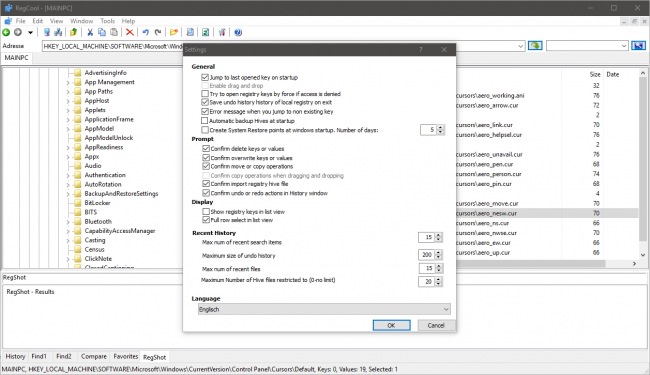Click the RegCool app icon in title bar
The height and width of the screenshot is (375, 650).
[x=8, y=8]
